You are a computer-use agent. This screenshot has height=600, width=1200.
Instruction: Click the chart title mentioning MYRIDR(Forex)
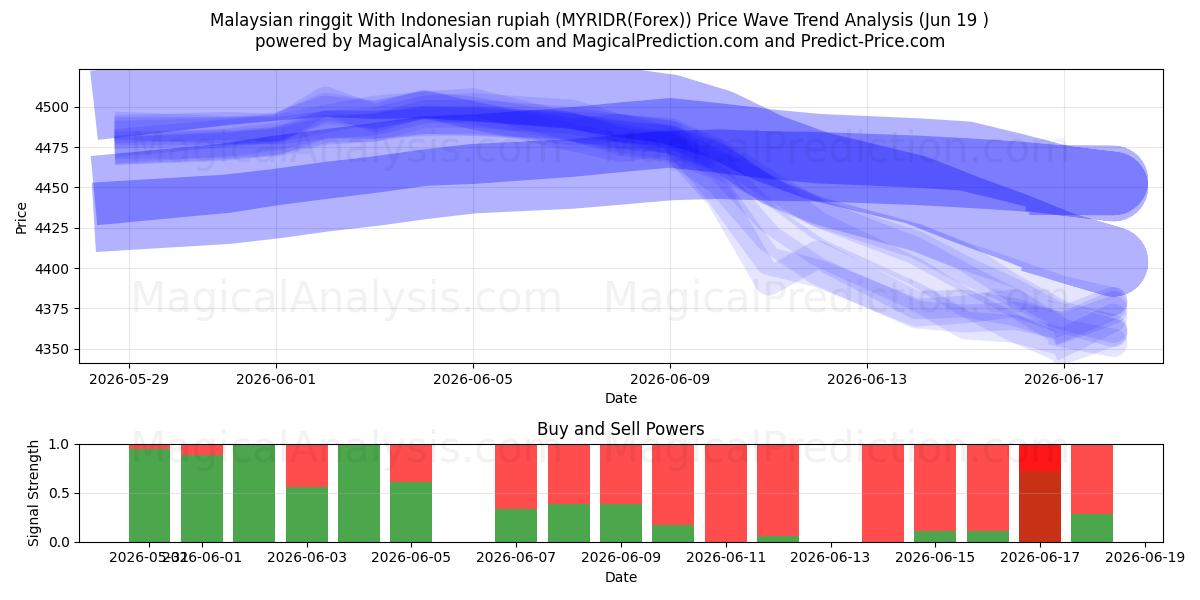[x=599, y=20]
